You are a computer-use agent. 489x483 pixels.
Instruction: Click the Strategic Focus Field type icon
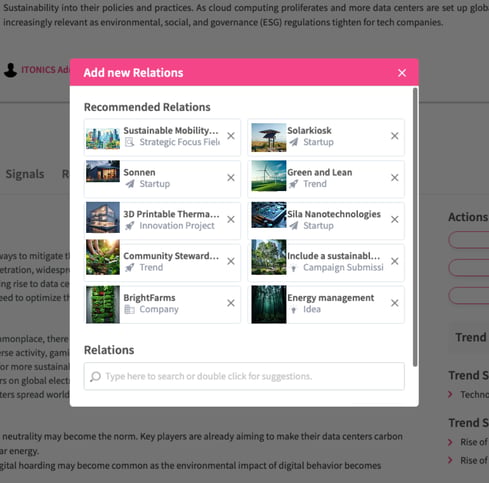pos(129,142)
